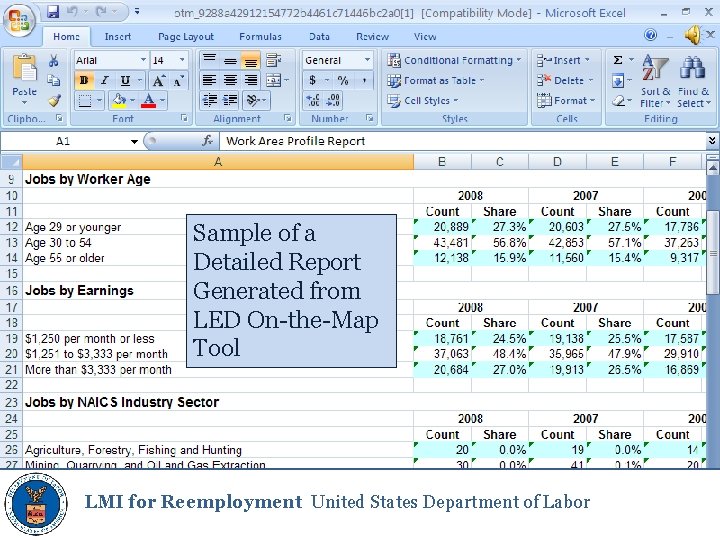Cut selection with the scissors icon
The height and width of the screenshot is (540, 720).
54,60
